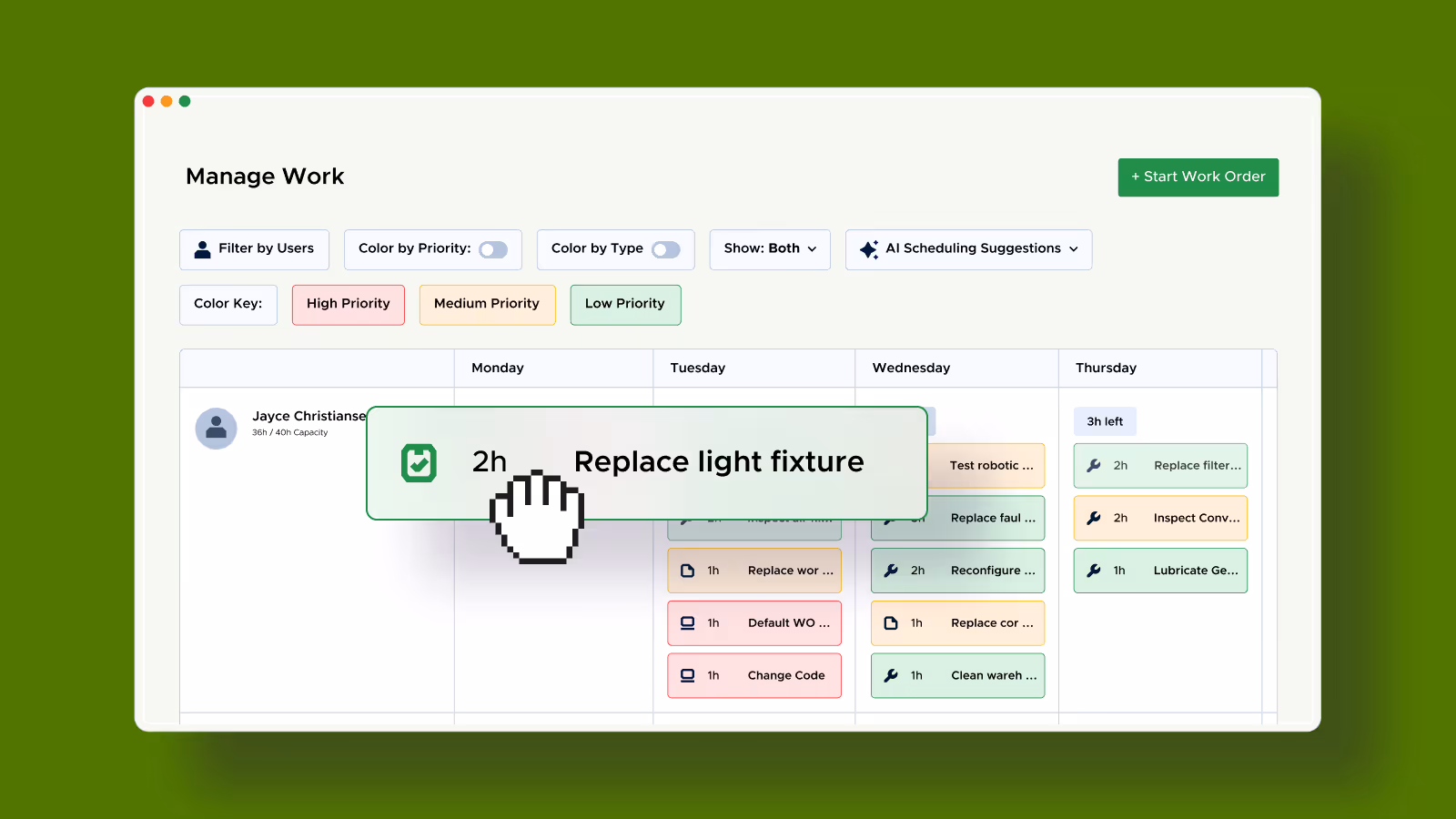1456x819 pixels.
Task: Click the wrench icon on Lubricate Ge task
Action: point(1093,570)
